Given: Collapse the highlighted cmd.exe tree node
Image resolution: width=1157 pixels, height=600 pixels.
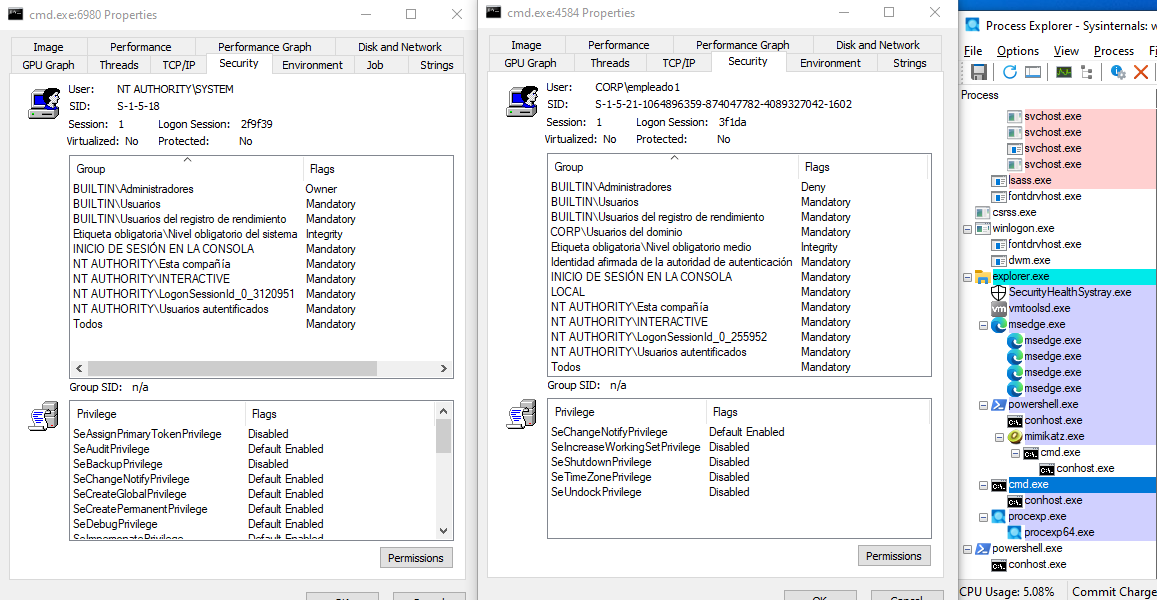Looking at the screenshot, I should (x=984, y=485).
